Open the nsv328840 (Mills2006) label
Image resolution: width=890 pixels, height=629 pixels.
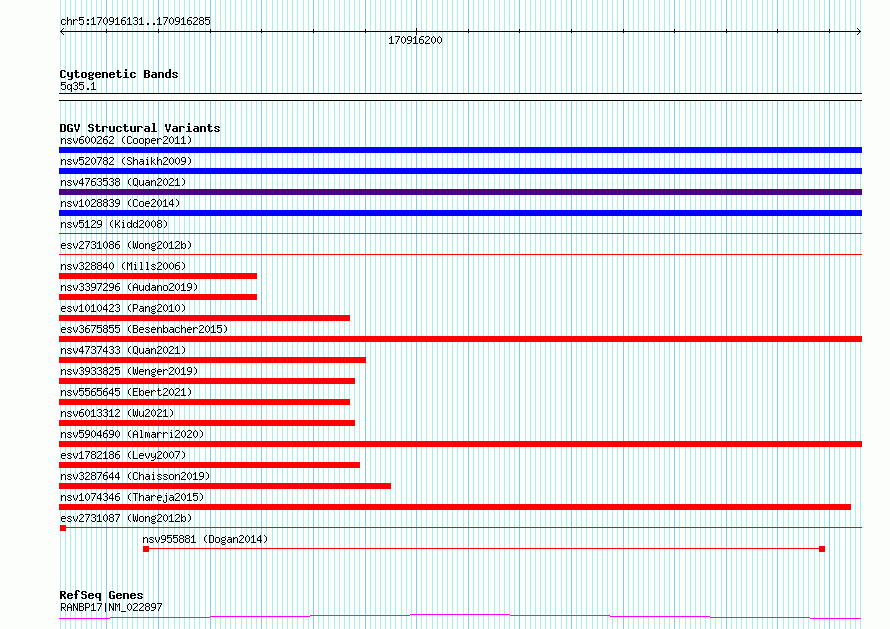123,266
